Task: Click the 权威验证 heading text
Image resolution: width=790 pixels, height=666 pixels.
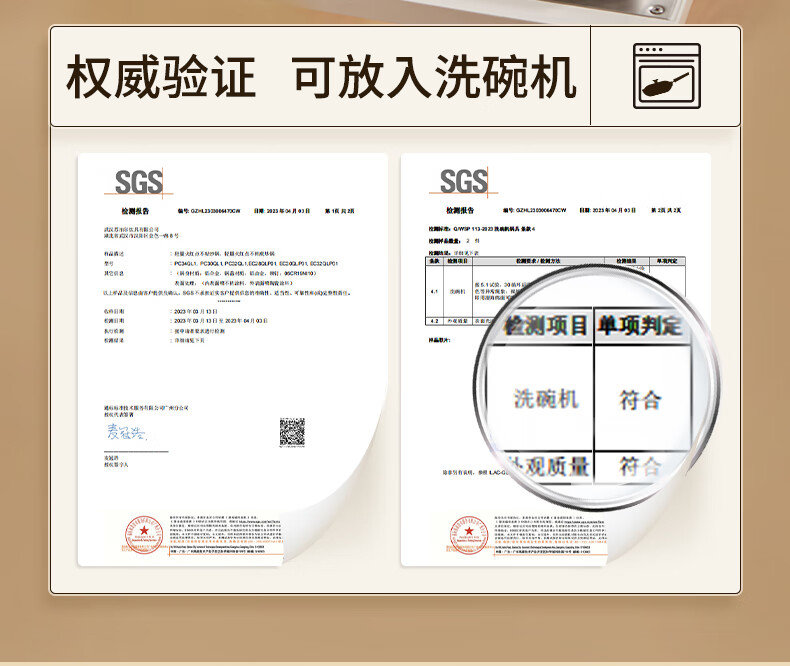Action: point(162,78)
